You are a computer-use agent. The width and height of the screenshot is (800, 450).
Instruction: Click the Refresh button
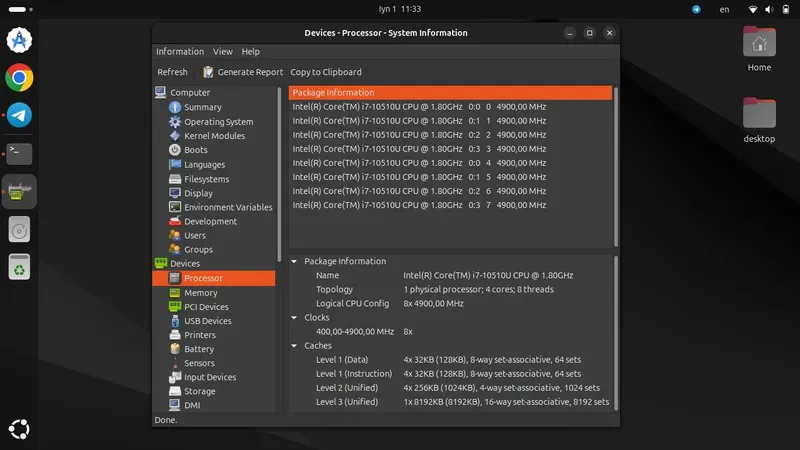click(172, 72)
